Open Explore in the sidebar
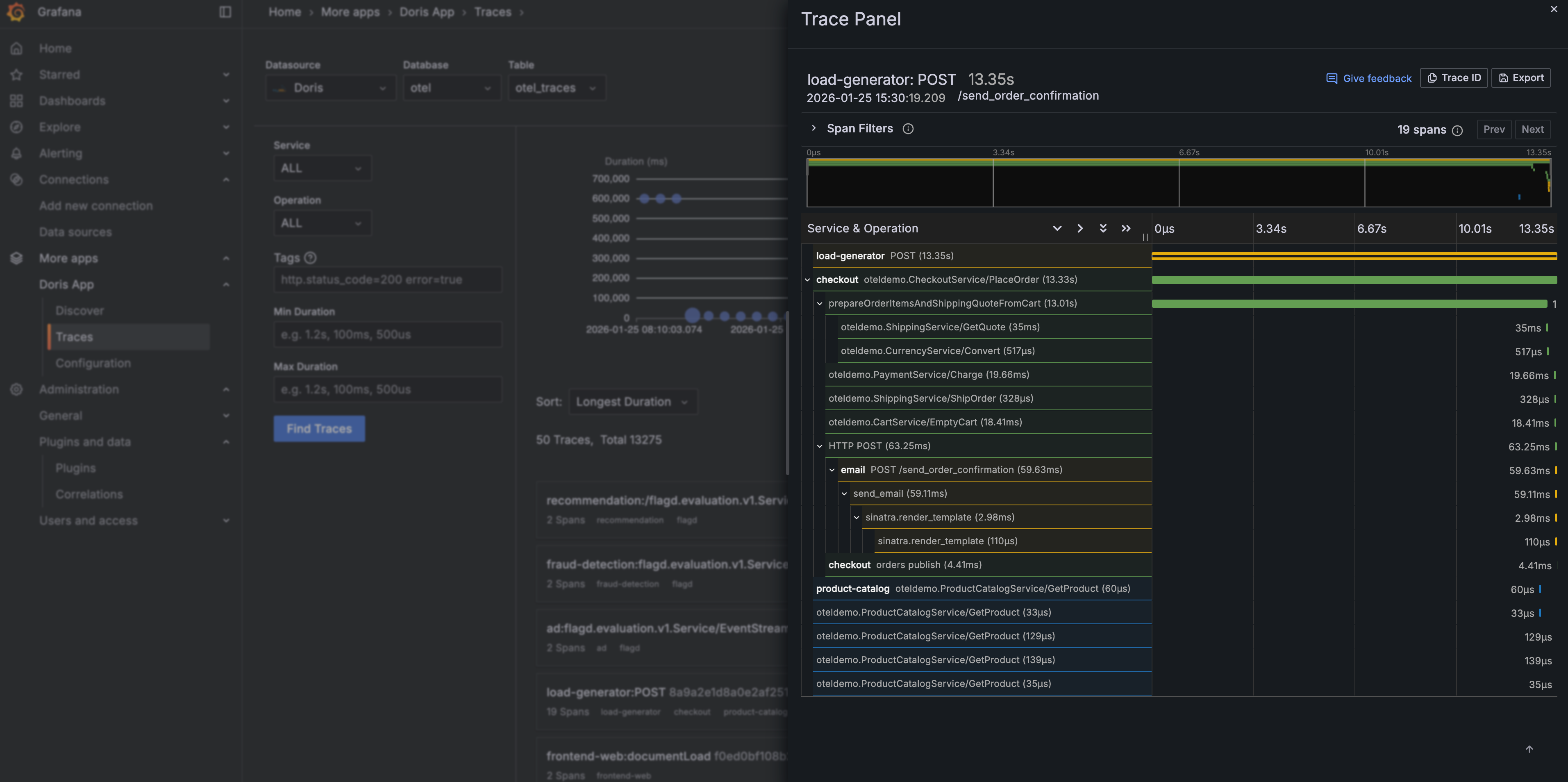 coord(60,127)
